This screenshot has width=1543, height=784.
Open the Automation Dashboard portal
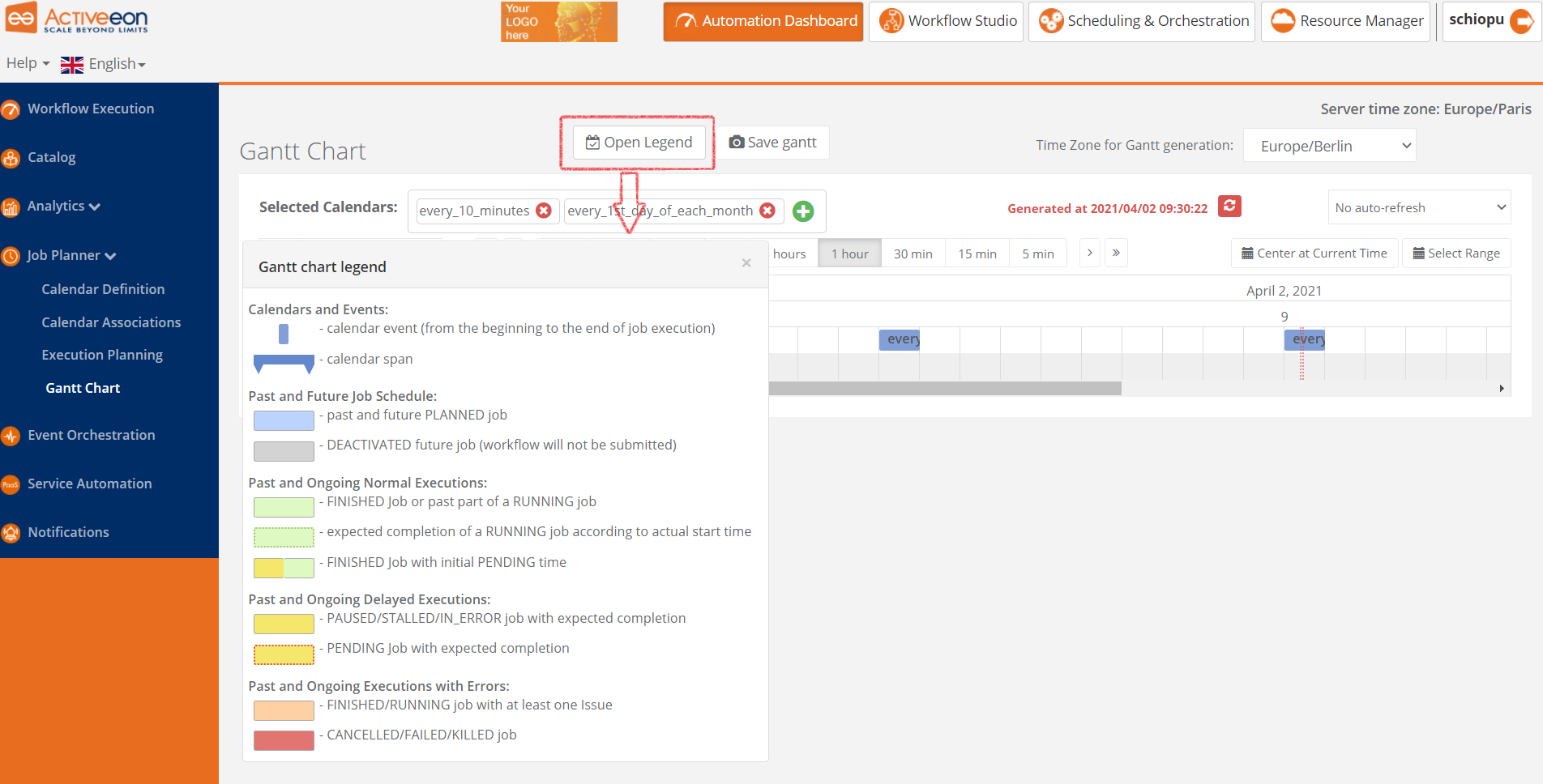(x=763, y=21)
